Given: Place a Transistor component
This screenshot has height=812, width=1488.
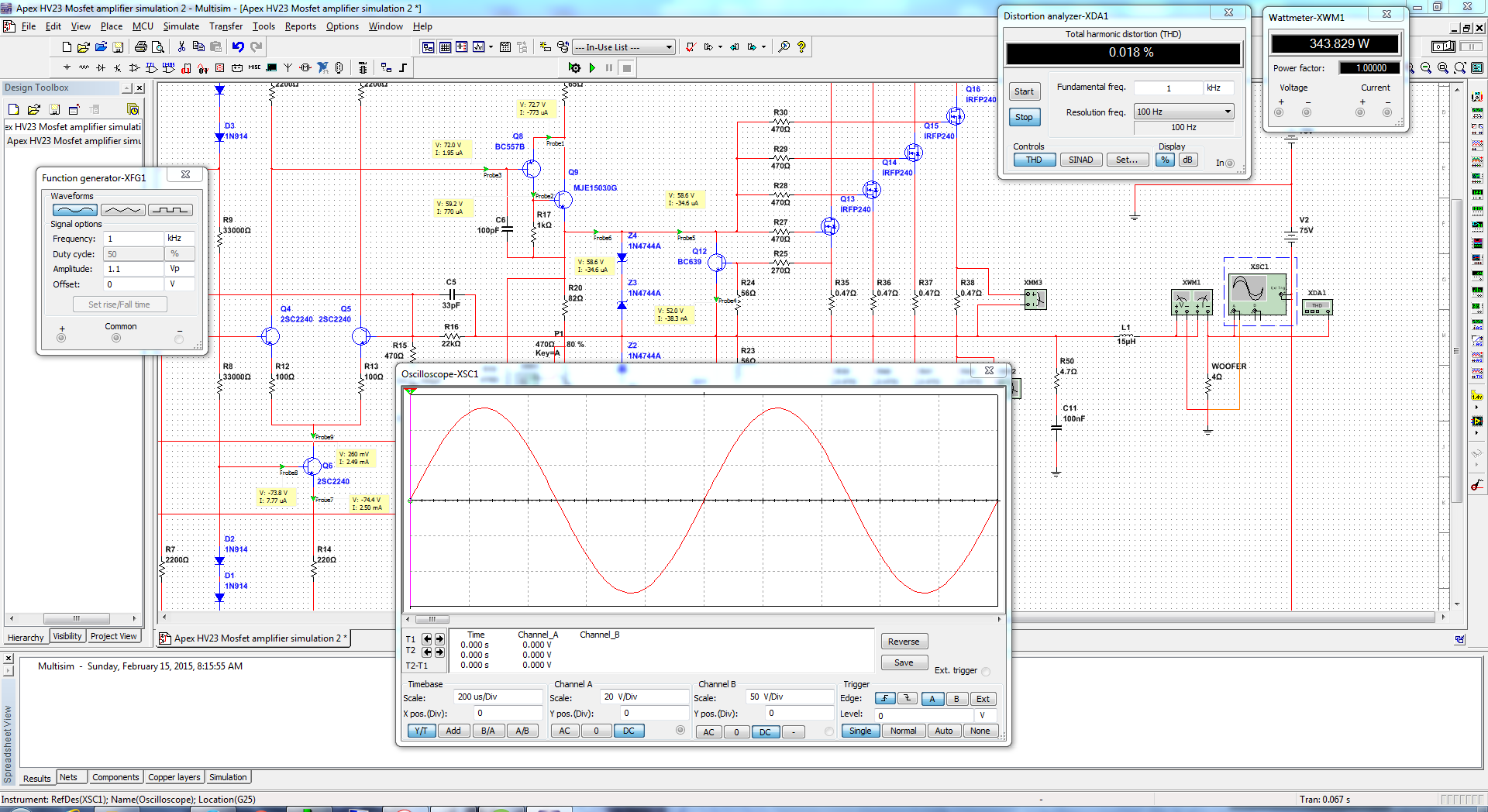Looking at the screenshot, I should [117, 67].
